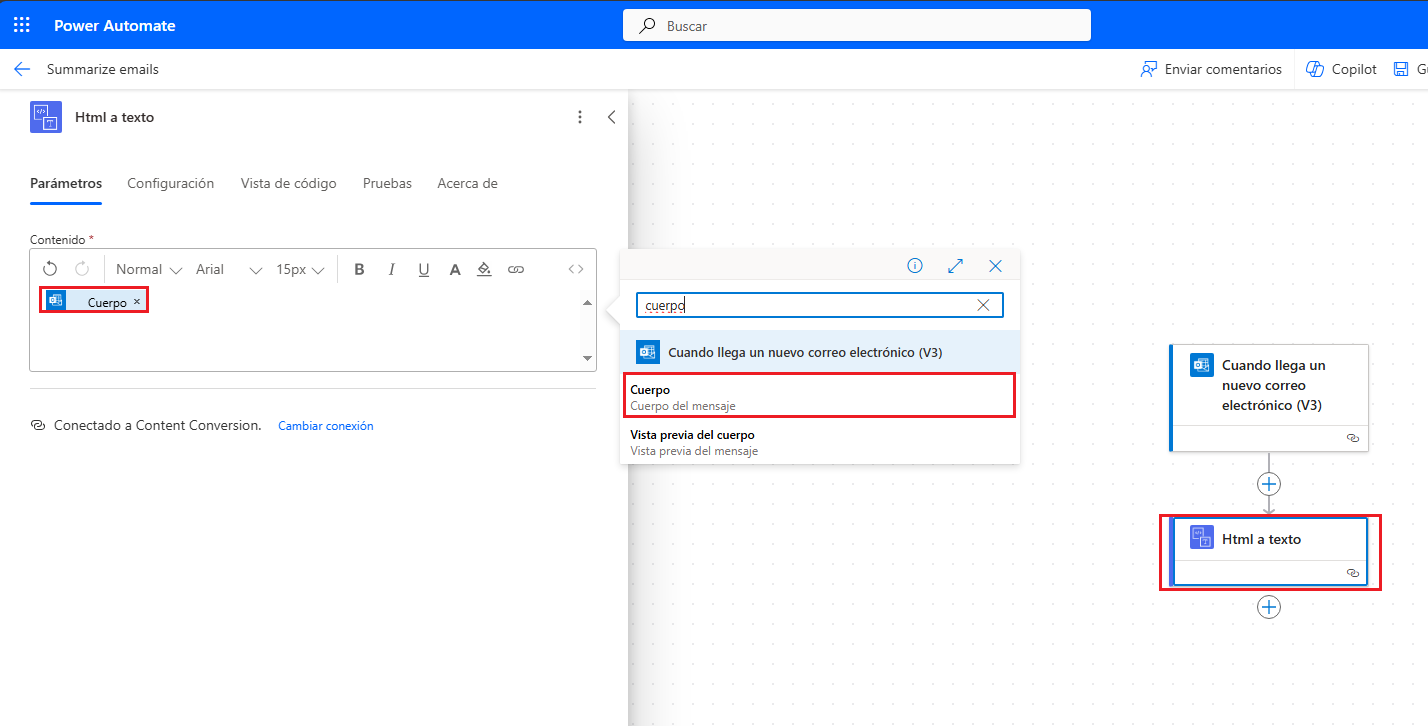The height and width of the screenshot is (726, 1428).
Task: Redo the edit in Contenido toolbar
Action: (82, 269)
